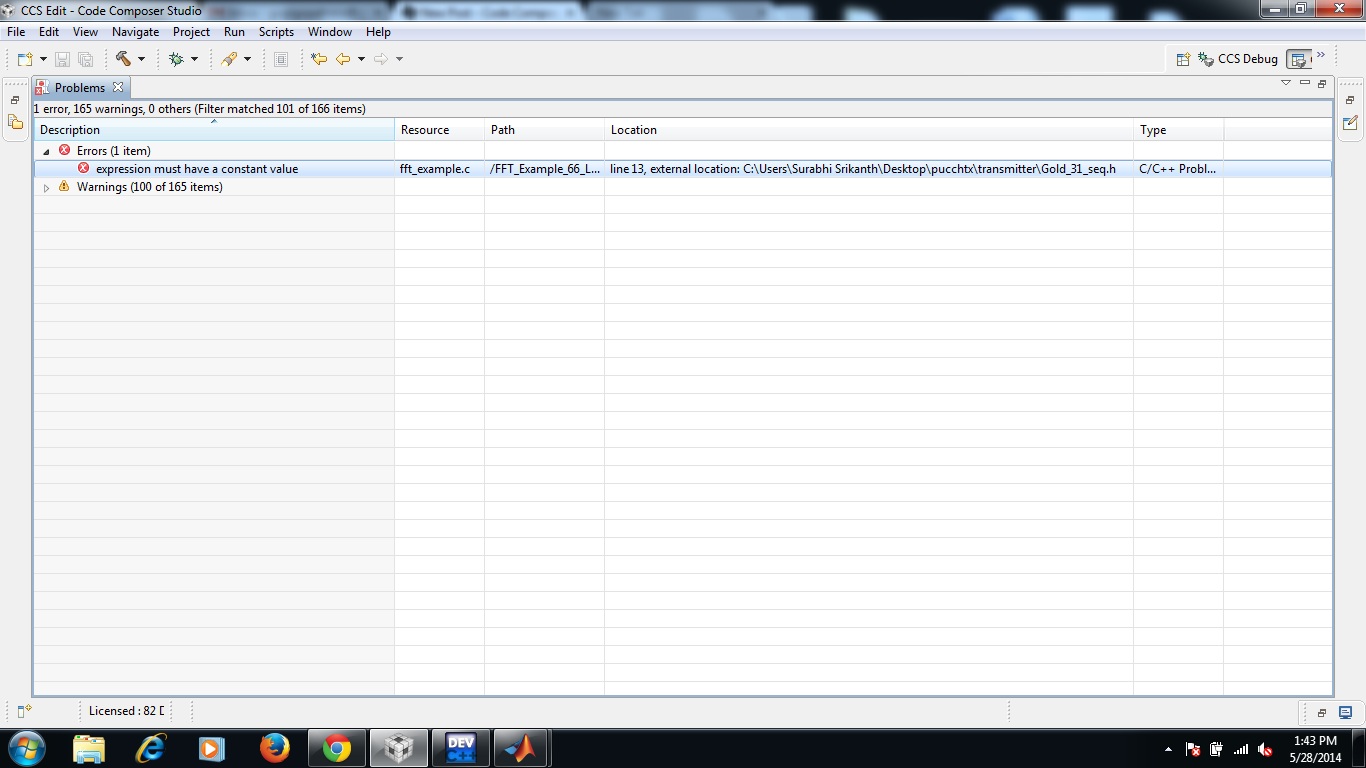
Task: Click the bottom-right console view icon
Action: tap(1345, 713)
